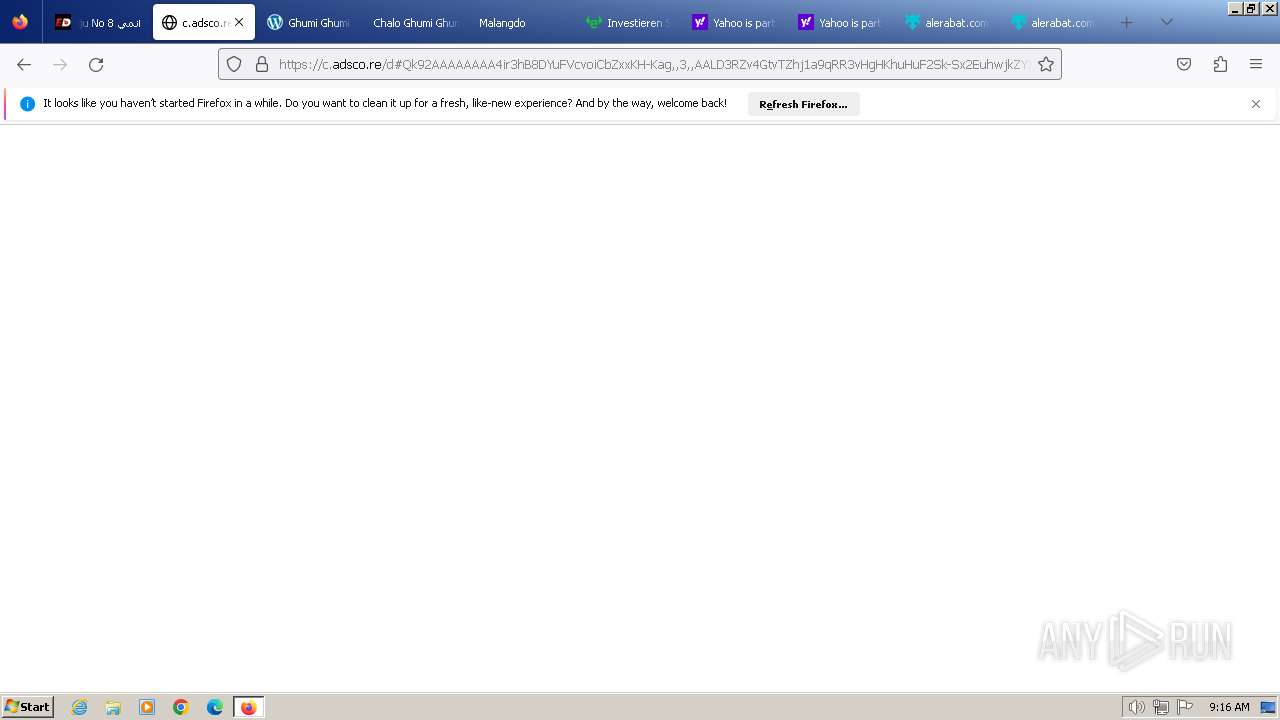
Task: Switch to the second Yahoo is part tab
Action: (x=839, y=22)
